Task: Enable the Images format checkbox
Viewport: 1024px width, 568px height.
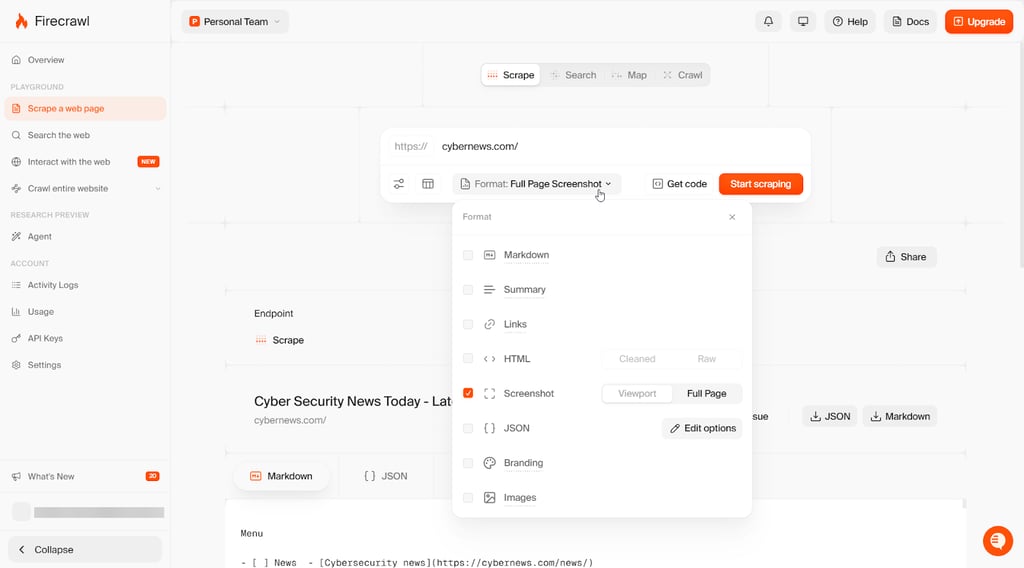Action: (468, 497)
